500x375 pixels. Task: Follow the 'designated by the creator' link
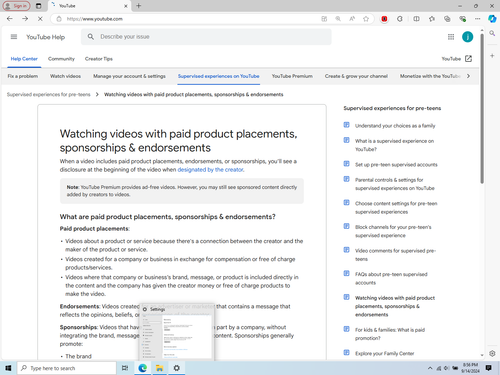click(210, 169)
